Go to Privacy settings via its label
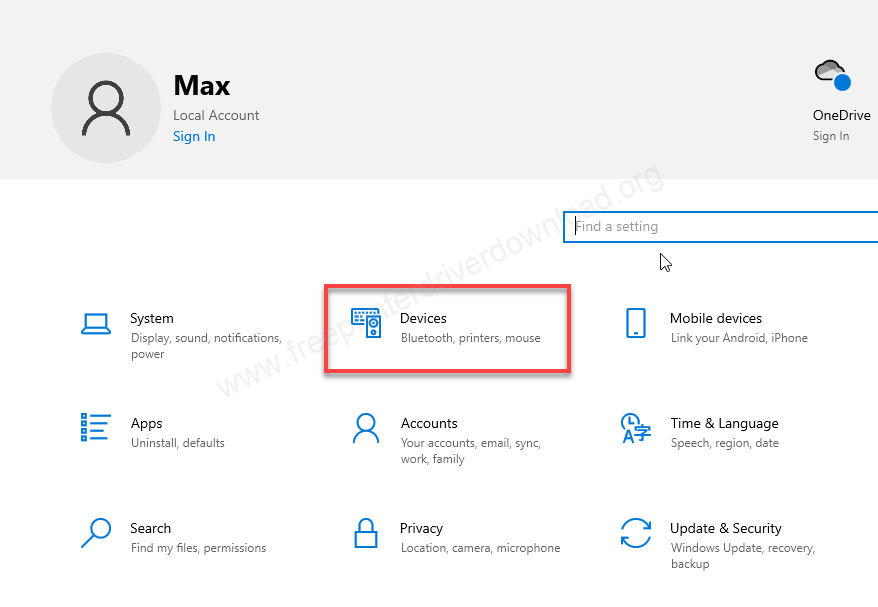 point(422,529)
